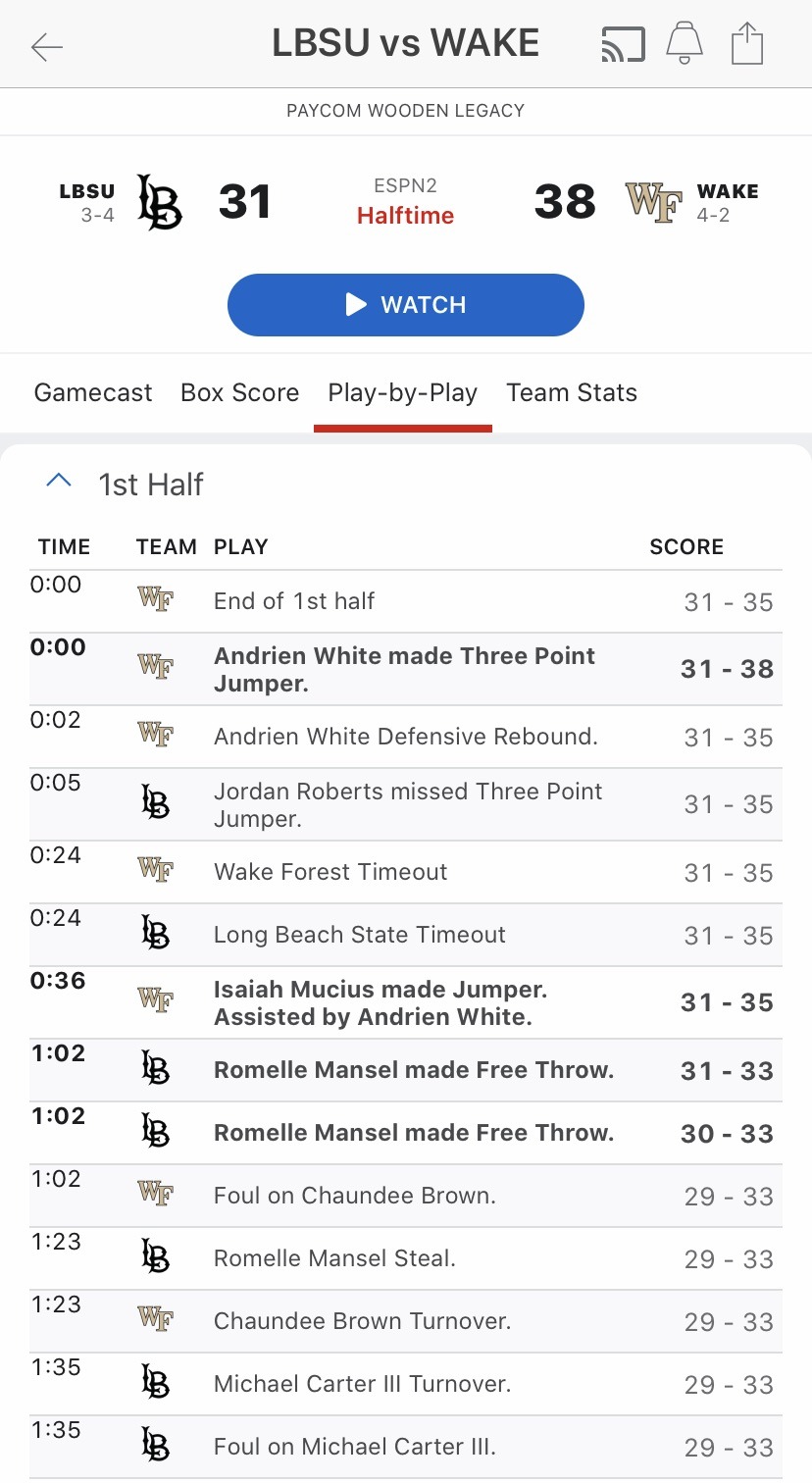Viewport: 812px width, 1483px height.
Task: Tap the blue WATCH button
Action: coord(406,305)
